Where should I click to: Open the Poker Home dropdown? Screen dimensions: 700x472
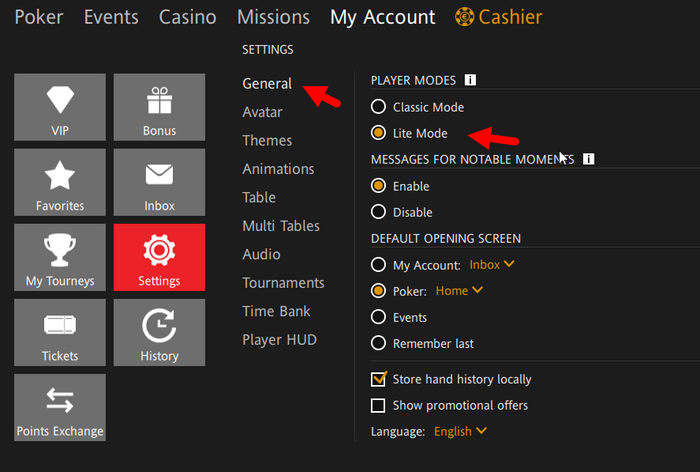[x=459, y=291]
